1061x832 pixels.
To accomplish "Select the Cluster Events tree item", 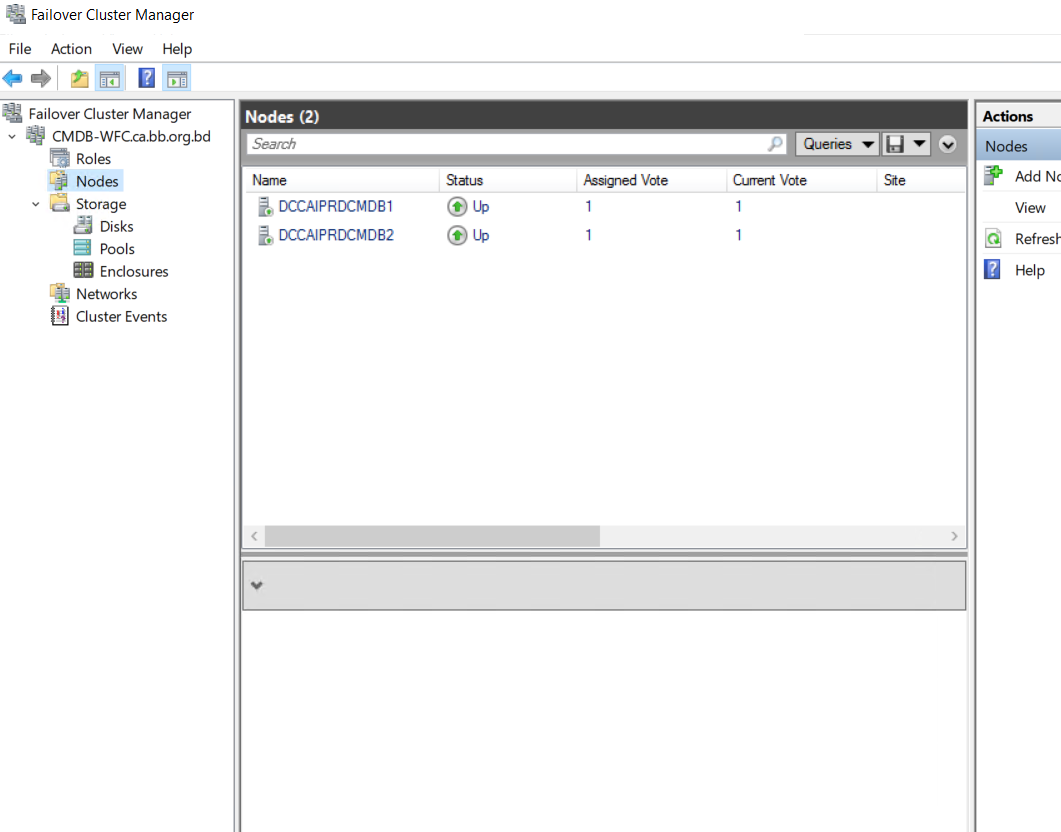I will (121, 317).
